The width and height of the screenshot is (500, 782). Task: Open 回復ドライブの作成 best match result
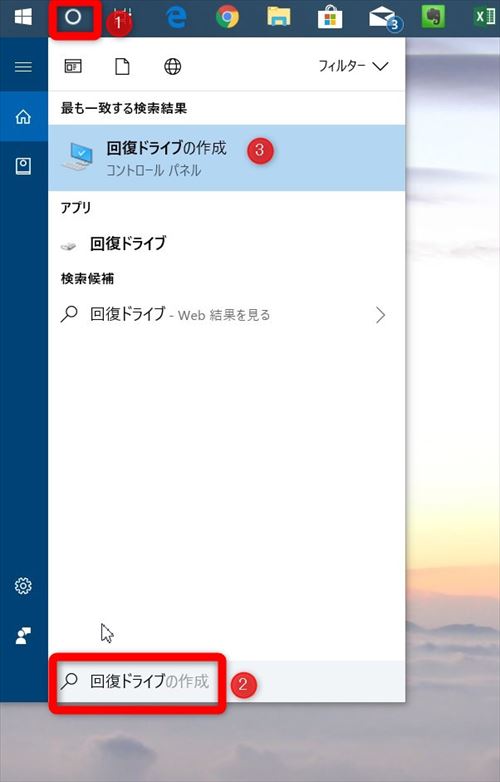pos(227,158)
